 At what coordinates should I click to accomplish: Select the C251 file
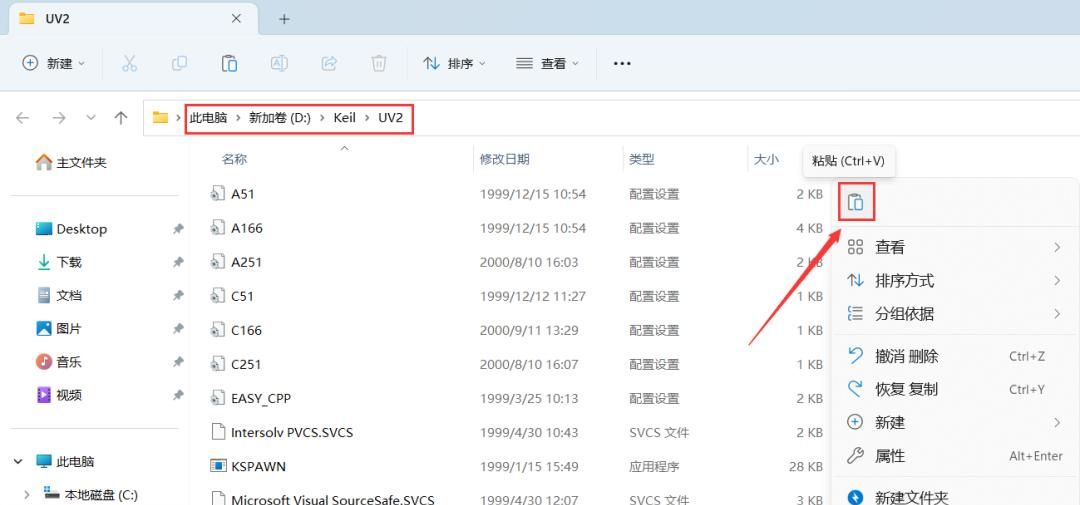(x=247, y=364)
